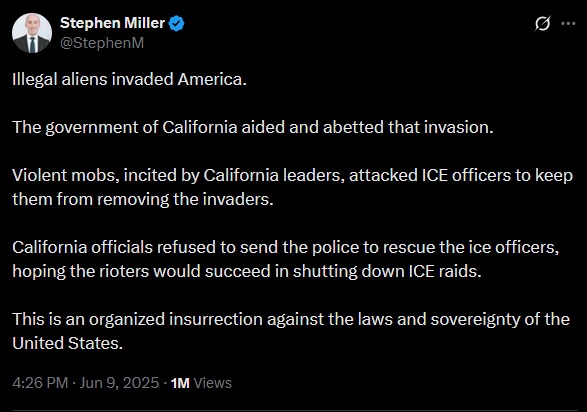
Task: Click the Stephen Miller display name
Action: tap(112, 23)
